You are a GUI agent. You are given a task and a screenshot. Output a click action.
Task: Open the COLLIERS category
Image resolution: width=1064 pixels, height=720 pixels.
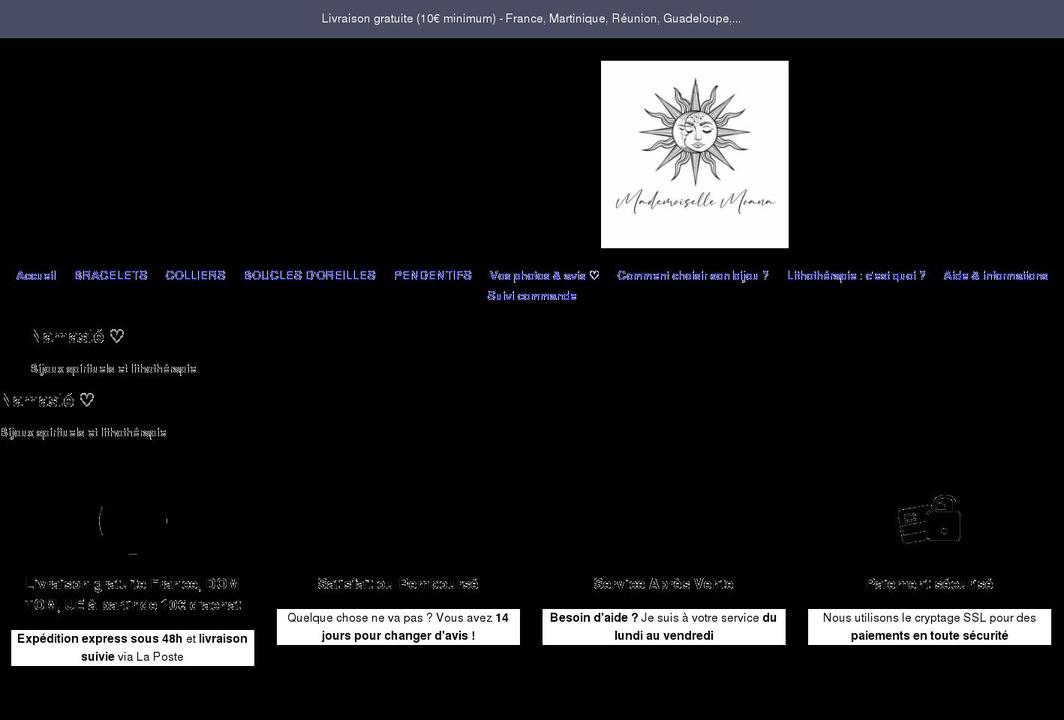pos(195,276)
